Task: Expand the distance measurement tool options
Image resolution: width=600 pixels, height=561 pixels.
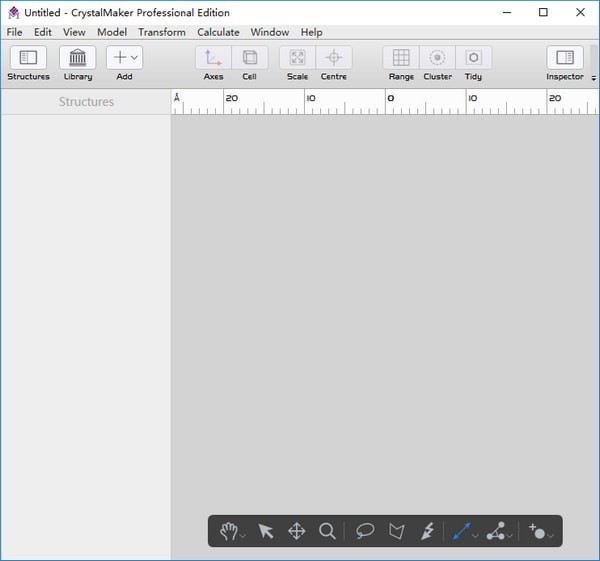Action: tap(475, 536)
